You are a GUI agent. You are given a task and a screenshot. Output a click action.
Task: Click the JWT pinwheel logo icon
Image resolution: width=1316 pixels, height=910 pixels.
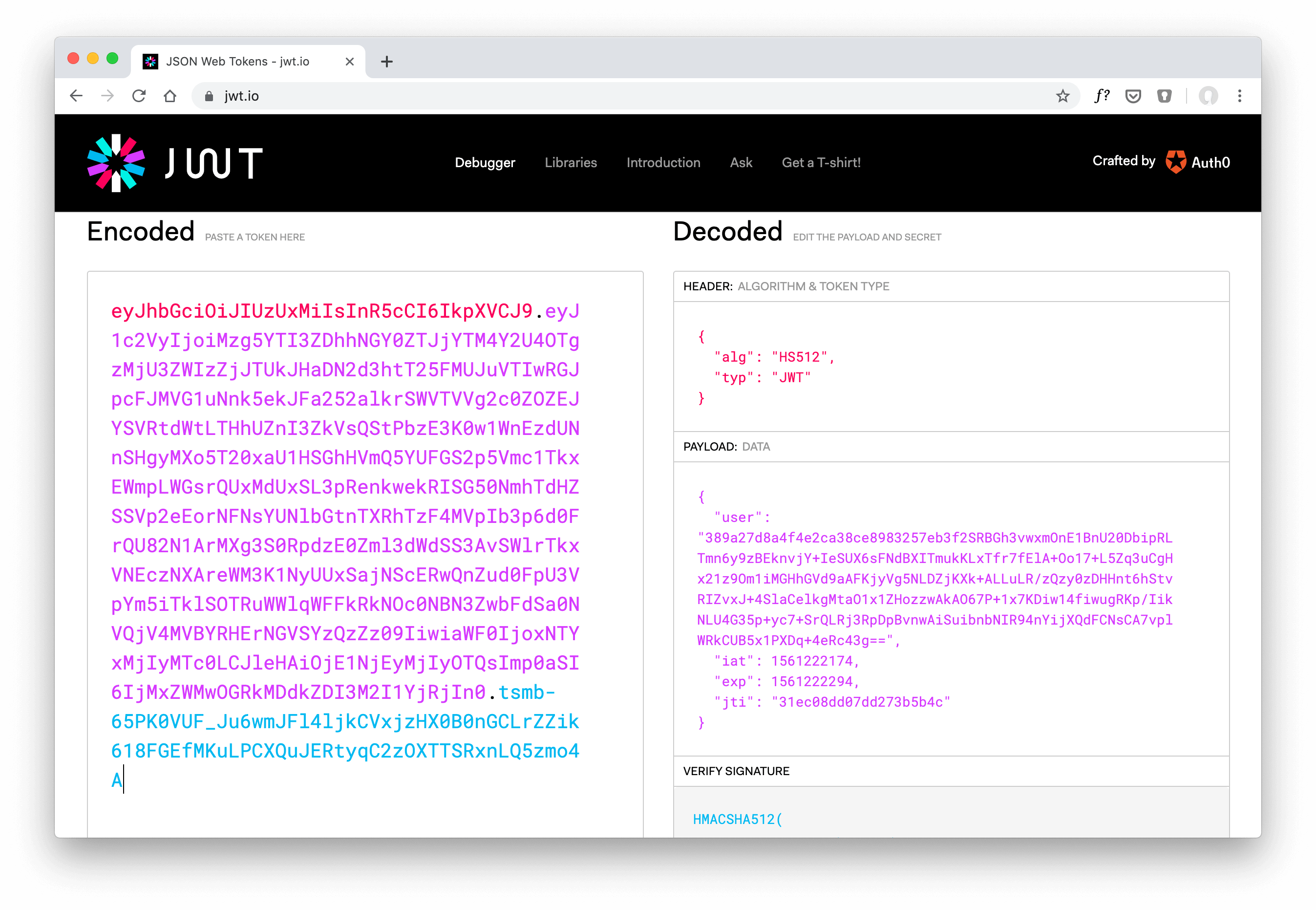116,163
